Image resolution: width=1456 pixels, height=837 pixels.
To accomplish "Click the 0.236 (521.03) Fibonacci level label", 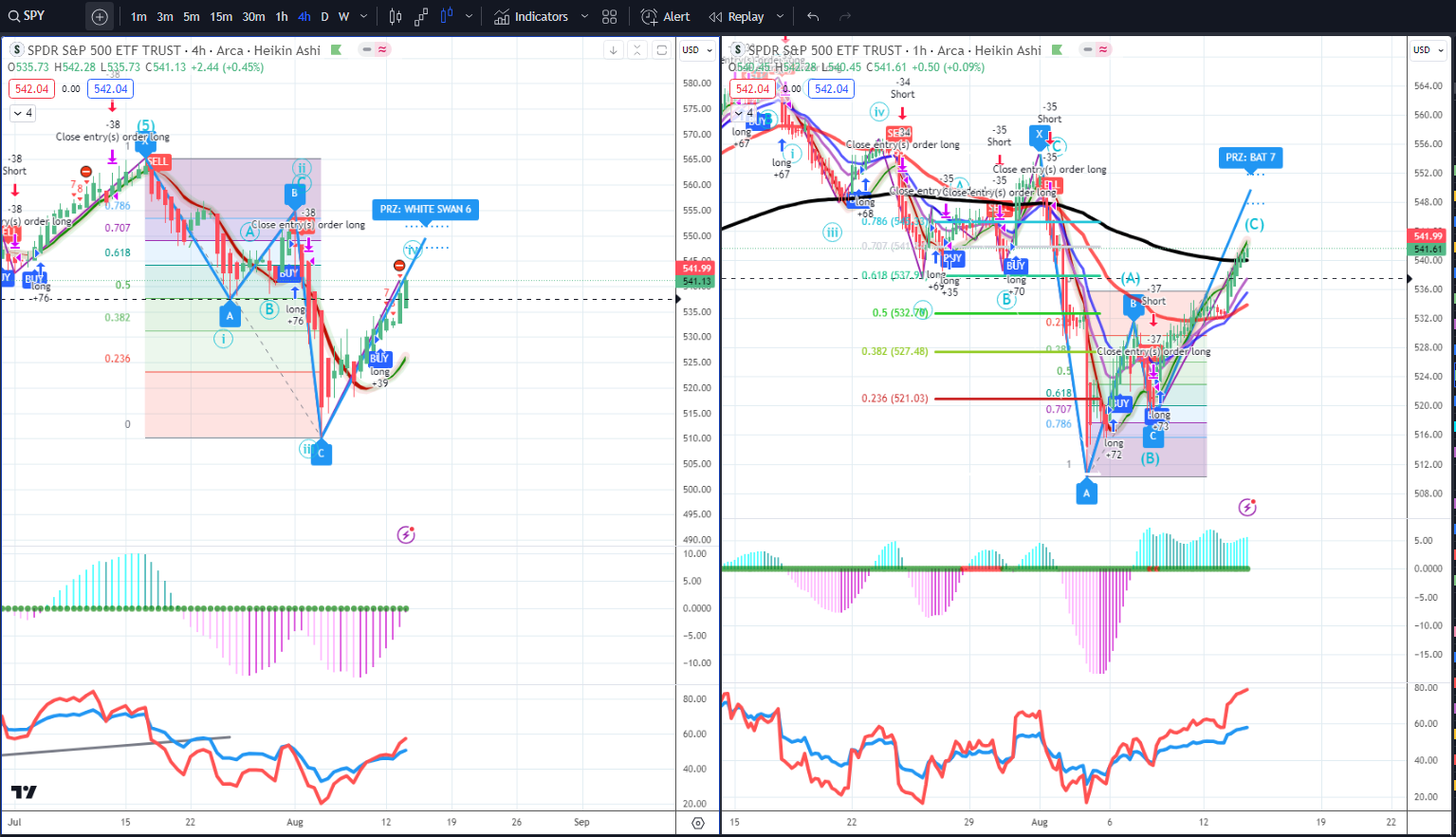I will (x=894, y=399).
